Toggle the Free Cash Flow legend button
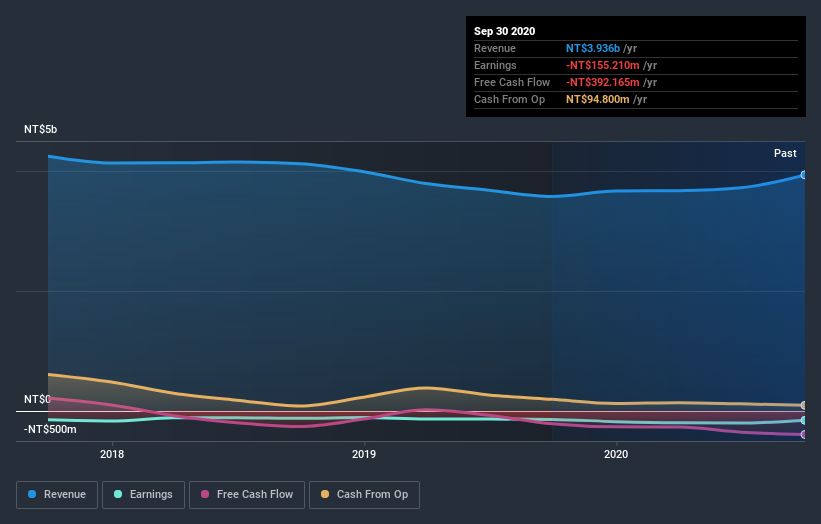821x524 pixels. tap(247, 495)
